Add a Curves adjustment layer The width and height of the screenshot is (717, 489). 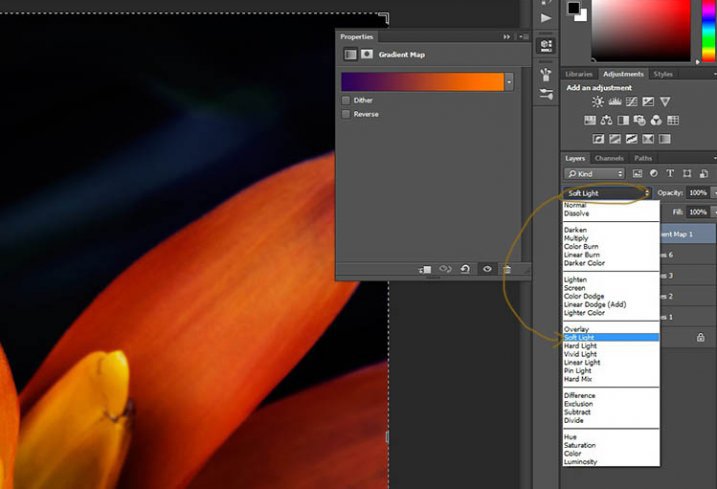631,102
